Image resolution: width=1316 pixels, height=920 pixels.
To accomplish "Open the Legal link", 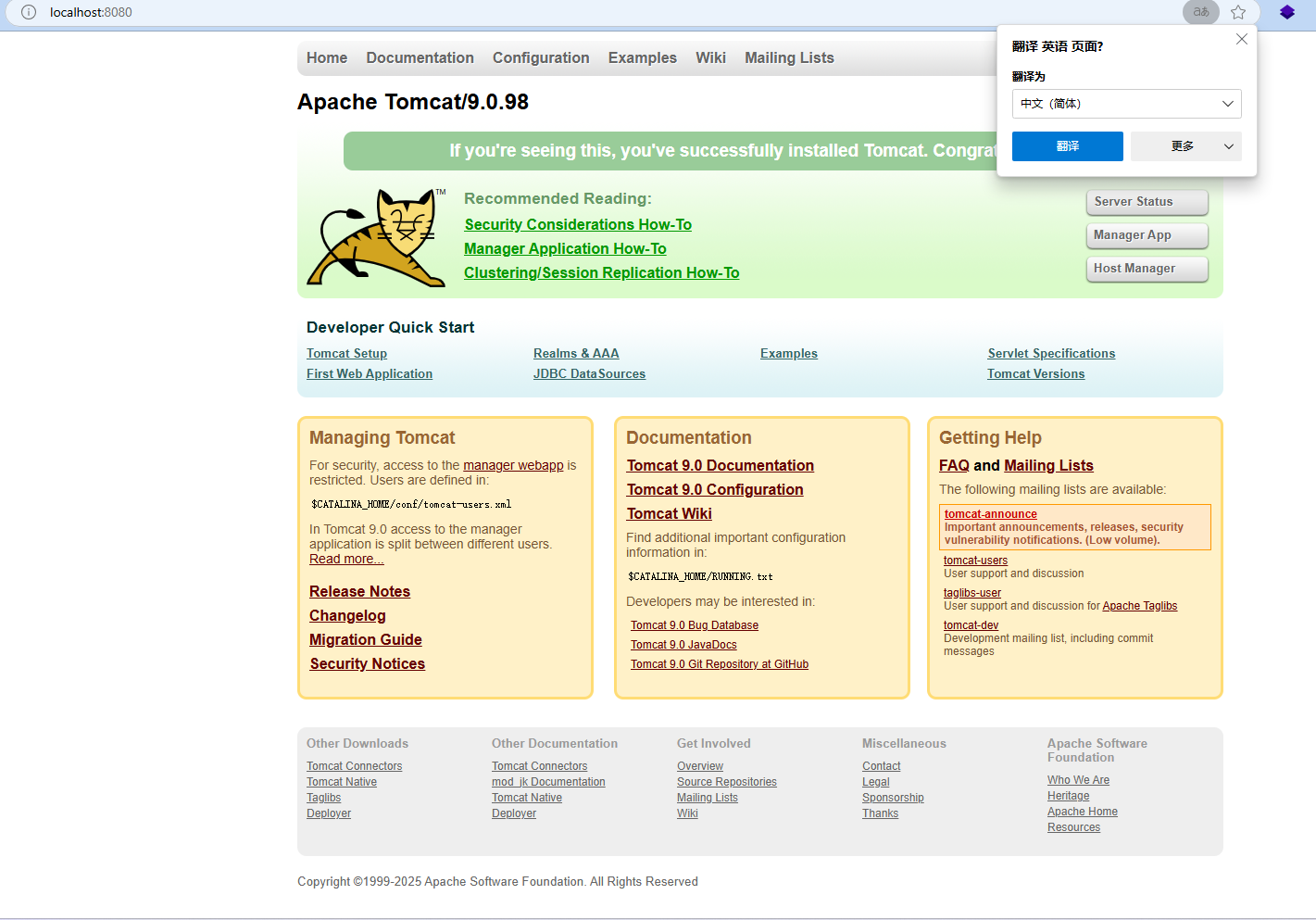I will (x=875, y=782).
